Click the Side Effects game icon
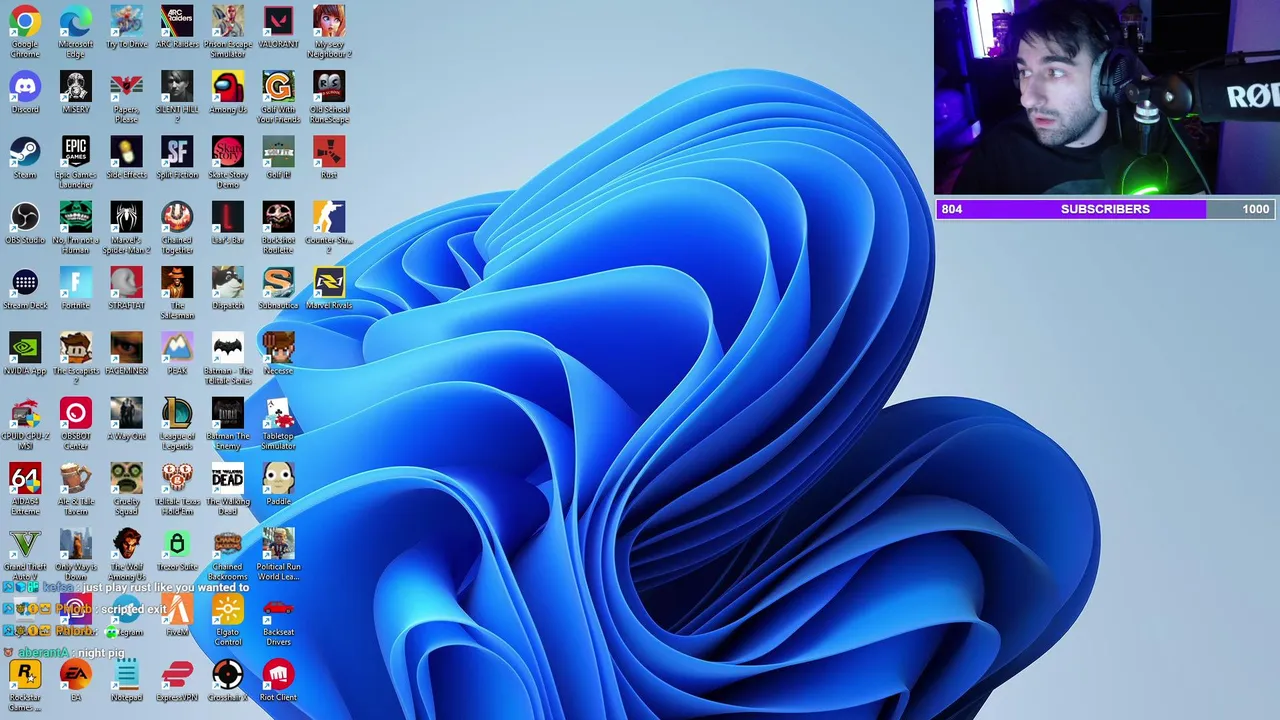 tap(126, 152)
